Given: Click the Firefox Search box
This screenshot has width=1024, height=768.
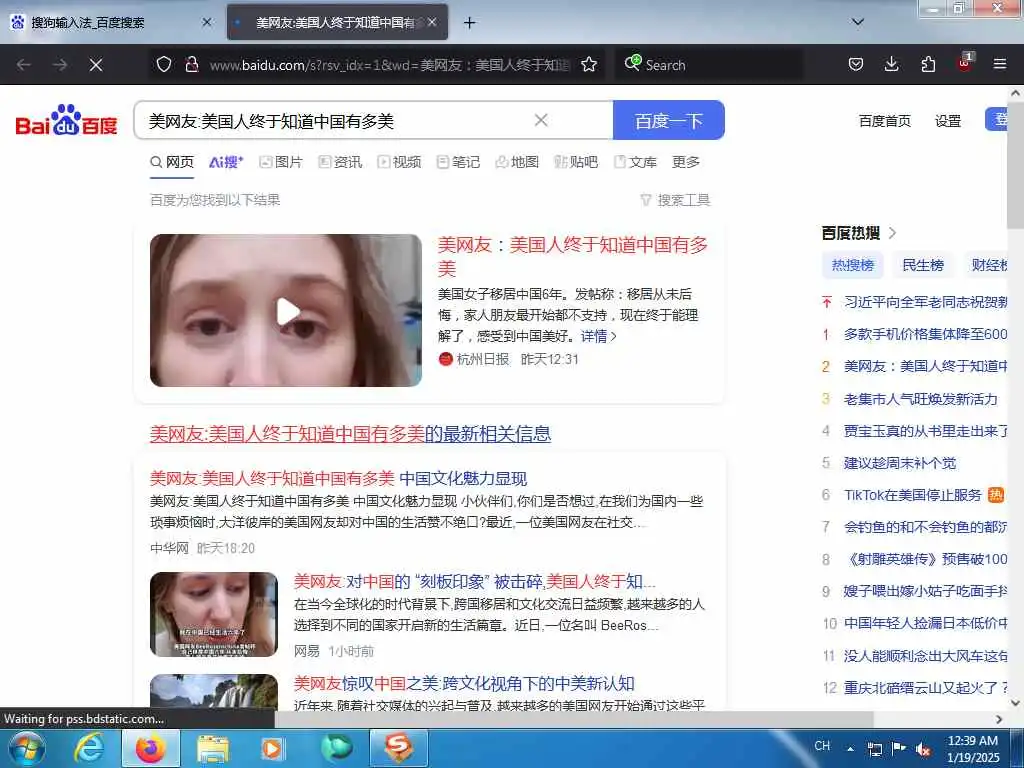Looking at the screenshot, I should click(x=709, y=65).
